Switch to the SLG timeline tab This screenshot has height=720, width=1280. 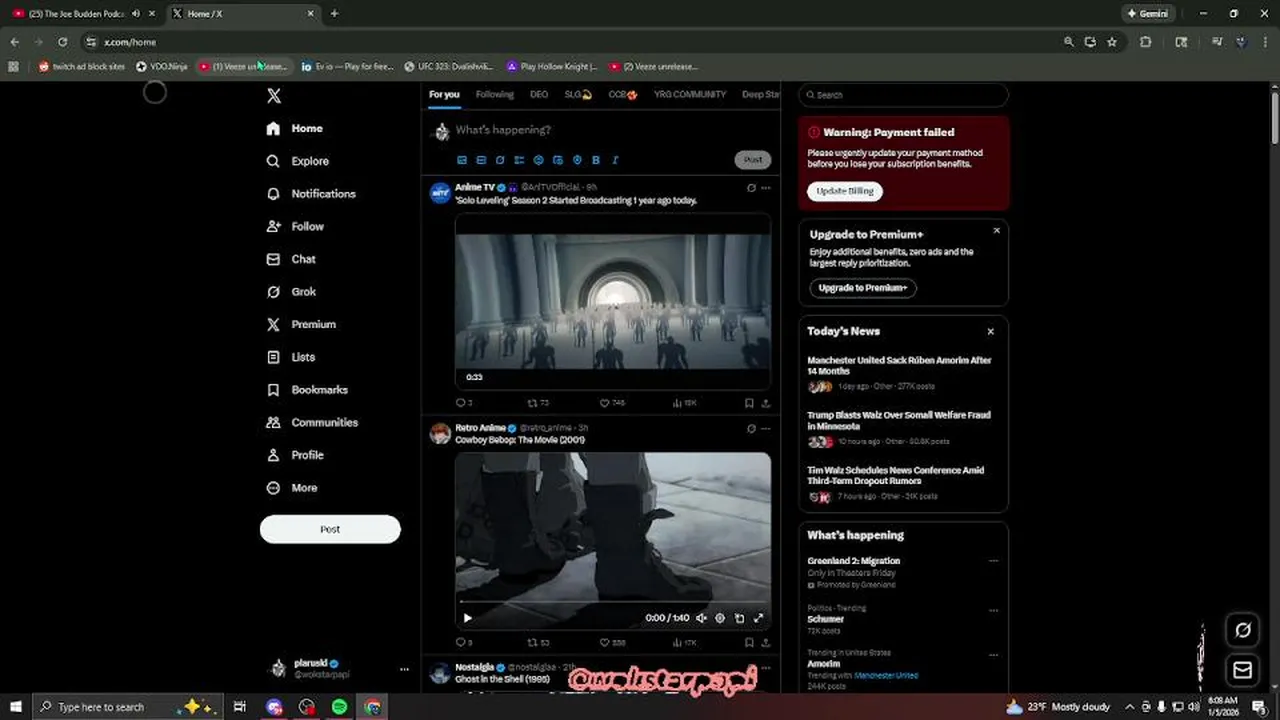click(578, 95)
